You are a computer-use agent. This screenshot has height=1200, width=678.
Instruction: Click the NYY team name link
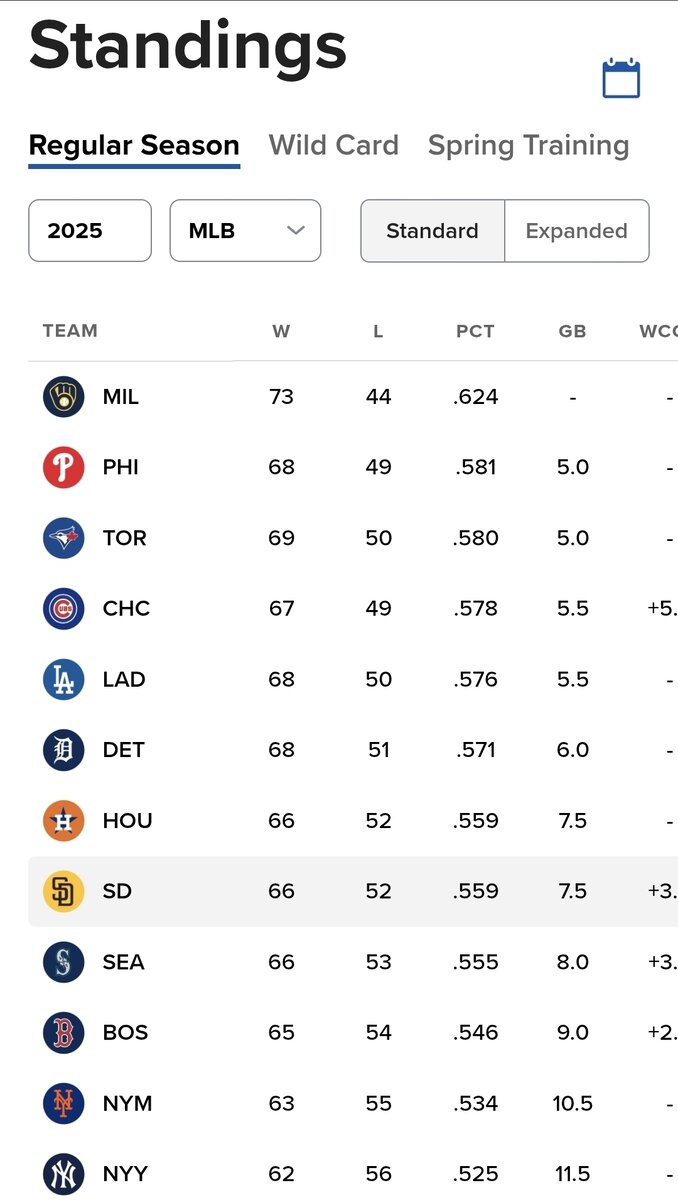coord(126,1174)
